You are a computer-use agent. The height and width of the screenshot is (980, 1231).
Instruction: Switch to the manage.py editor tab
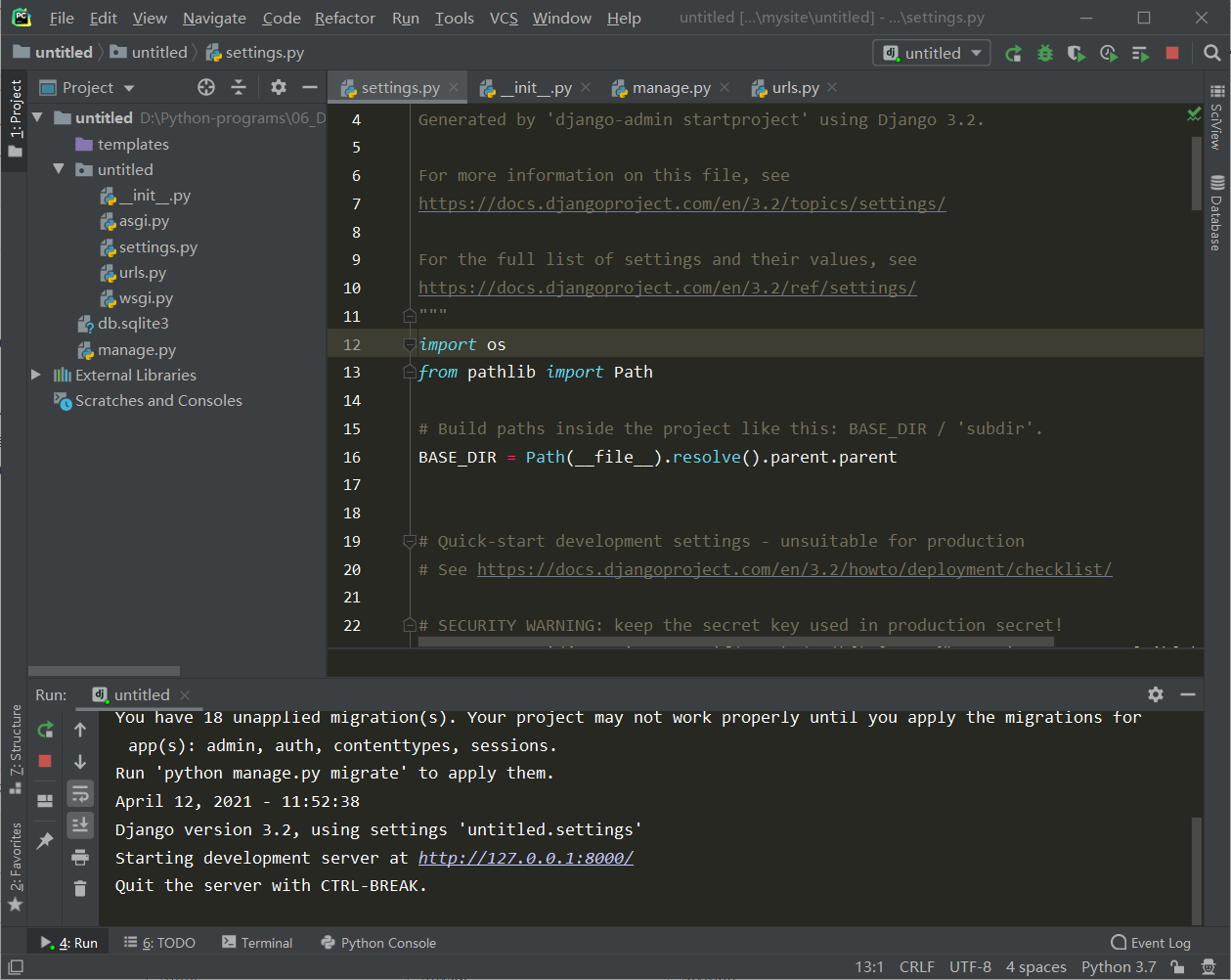(671, 88)
